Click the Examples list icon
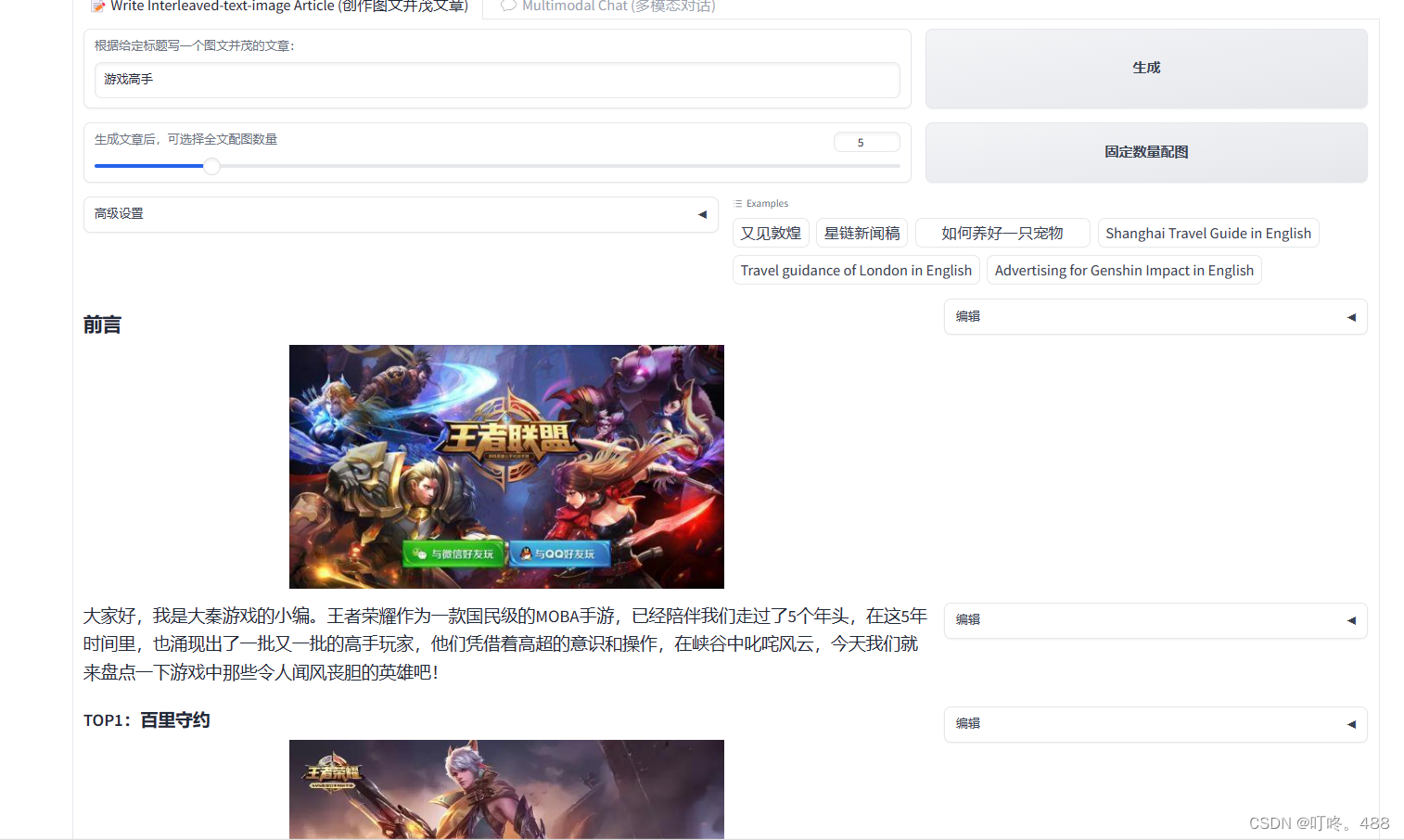This screenshot has height=840, width=1404. point(738,203)
